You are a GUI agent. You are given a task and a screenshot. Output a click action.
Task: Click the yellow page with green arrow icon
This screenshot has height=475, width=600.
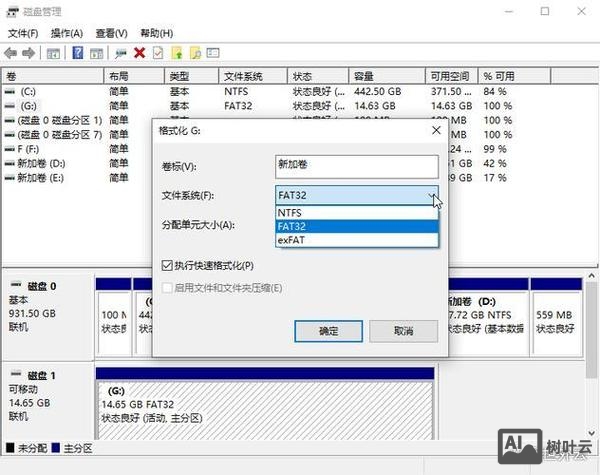[177, 53]
